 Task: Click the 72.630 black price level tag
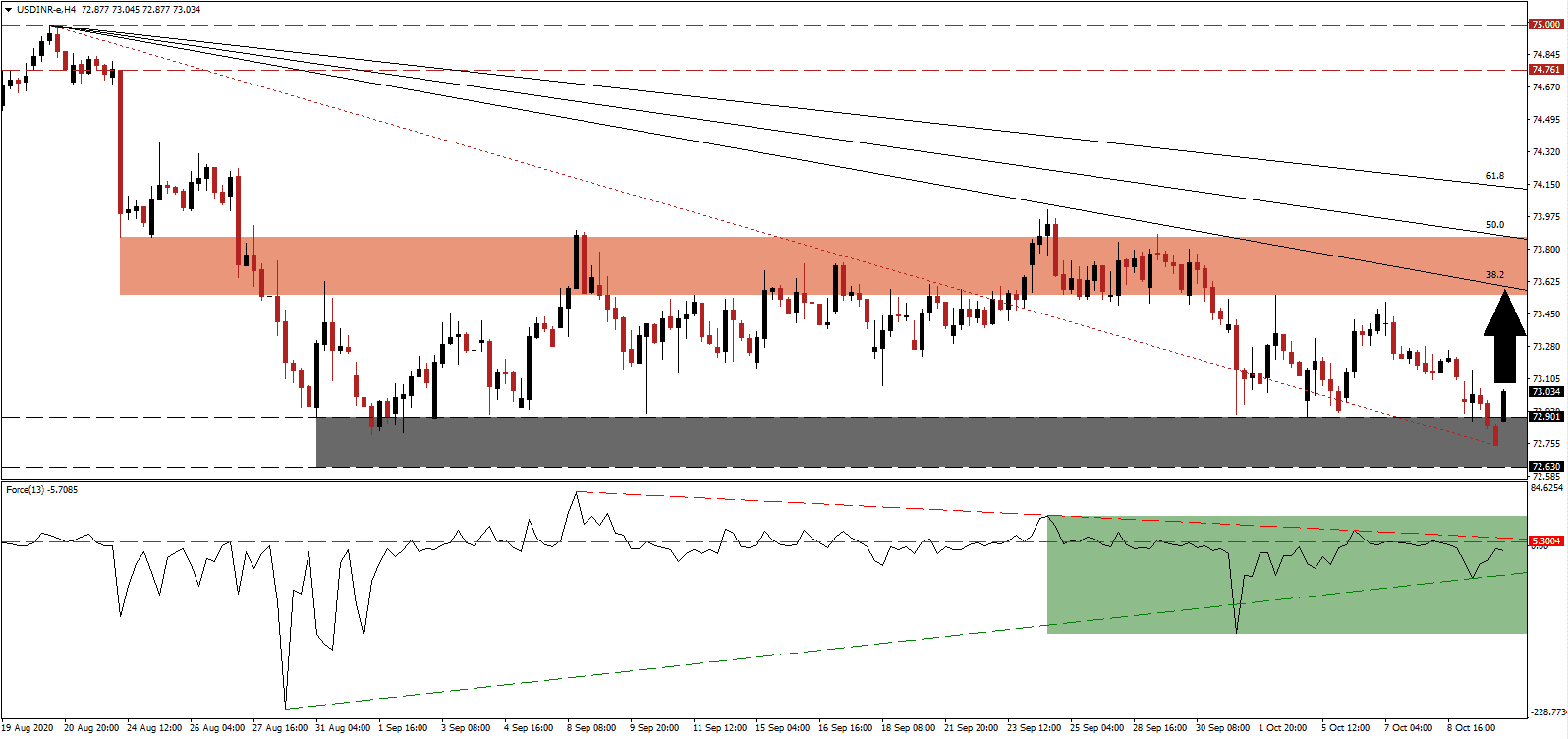[x=1546, y=467]
